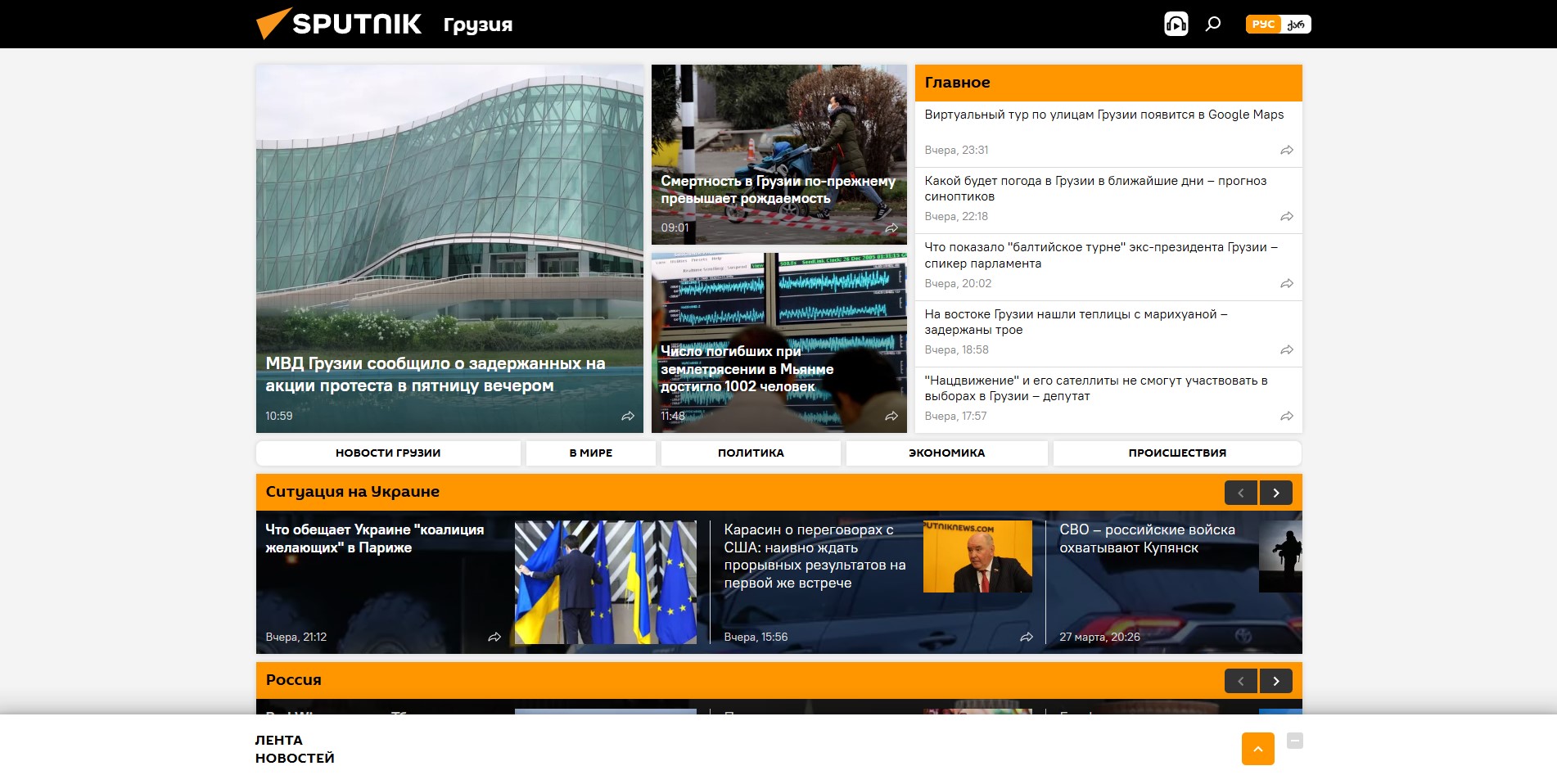This screenshot has width=1557, height=784.
Task: Read the weather forecast in Georgia headline
Action: (1095, 188)
